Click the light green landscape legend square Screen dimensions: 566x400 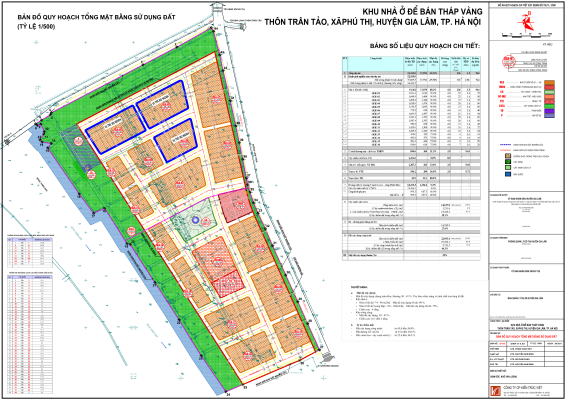508,168
